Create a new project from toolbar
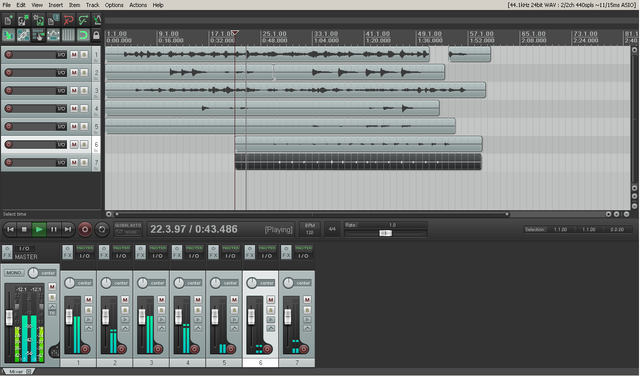The height and width of the screenshot is (376, 640). tap(8, 20)
